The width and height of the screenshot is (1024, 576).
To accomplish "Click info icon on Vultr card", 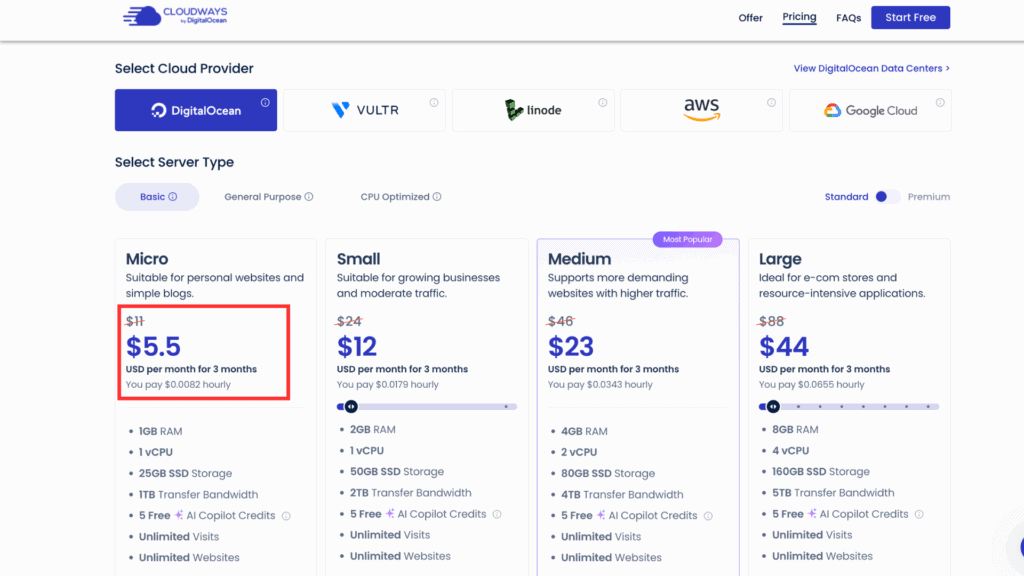I will click(434, 102).
